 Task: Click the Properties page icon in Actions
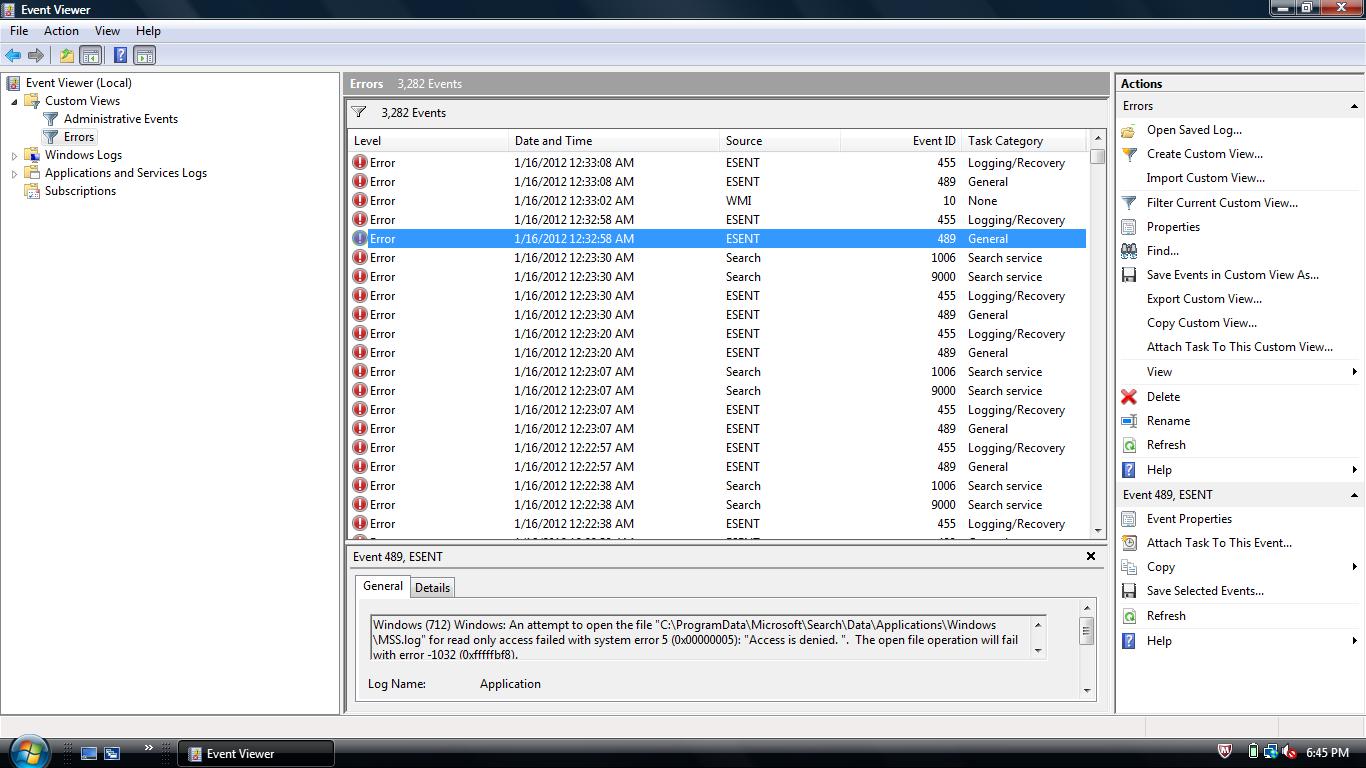[x=1129, y=227]
